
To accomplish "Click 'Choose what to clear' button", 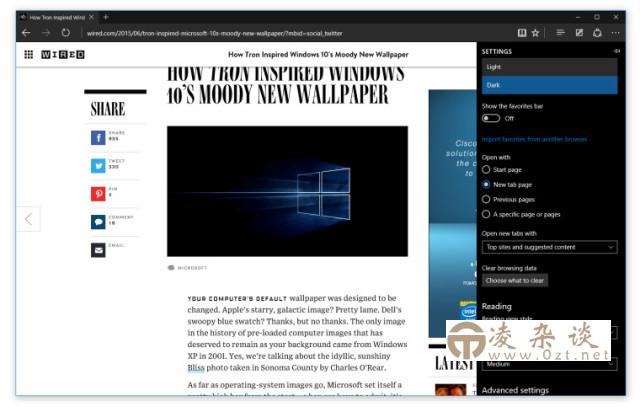I will coord(515,281).
